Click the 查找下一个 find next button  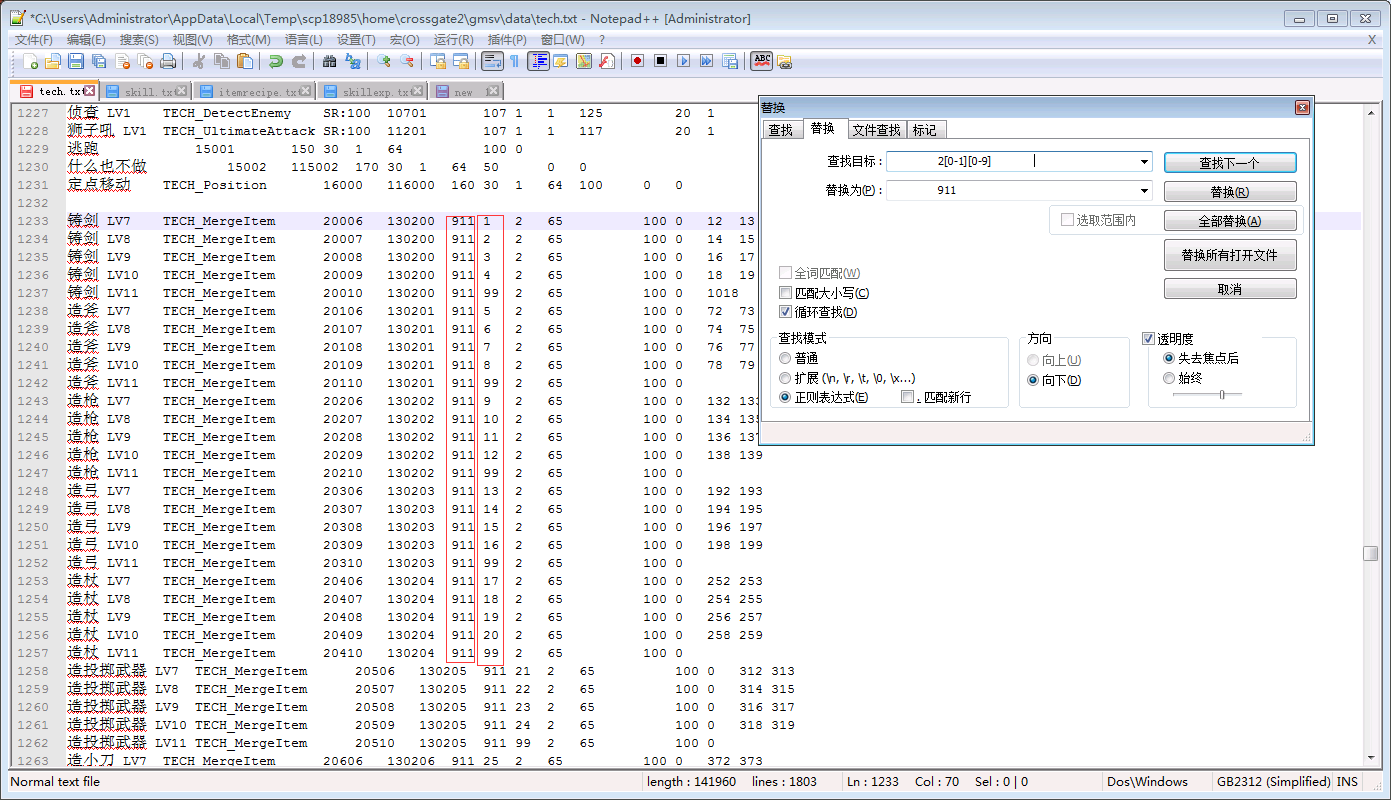pos(1229,163)
